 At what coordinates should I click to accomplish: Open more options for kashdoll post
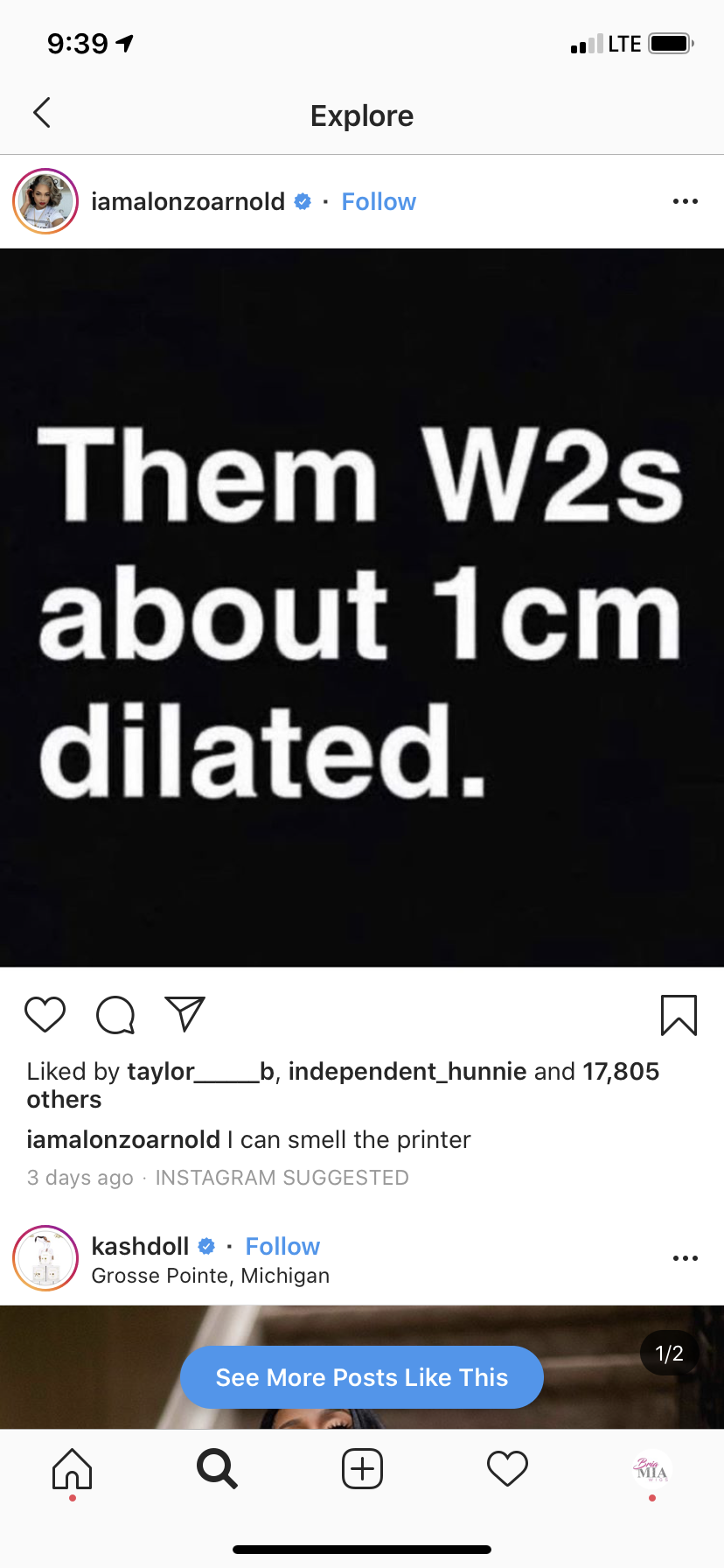pos(686,1258)
